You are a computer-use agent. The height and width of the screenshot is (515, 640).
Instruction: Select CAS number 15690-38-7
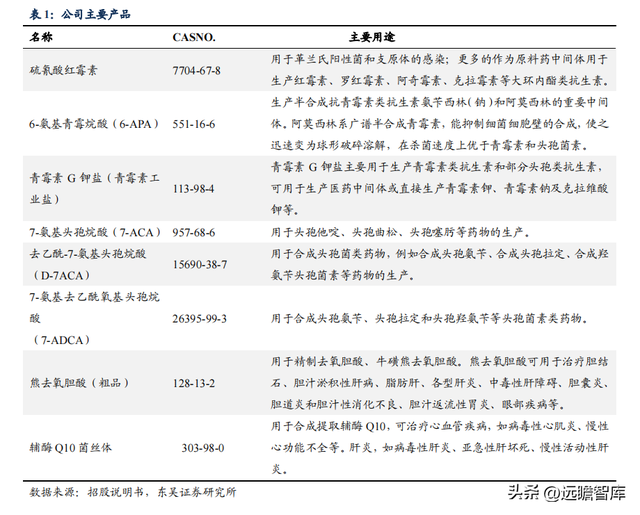(x=200, y=265)
